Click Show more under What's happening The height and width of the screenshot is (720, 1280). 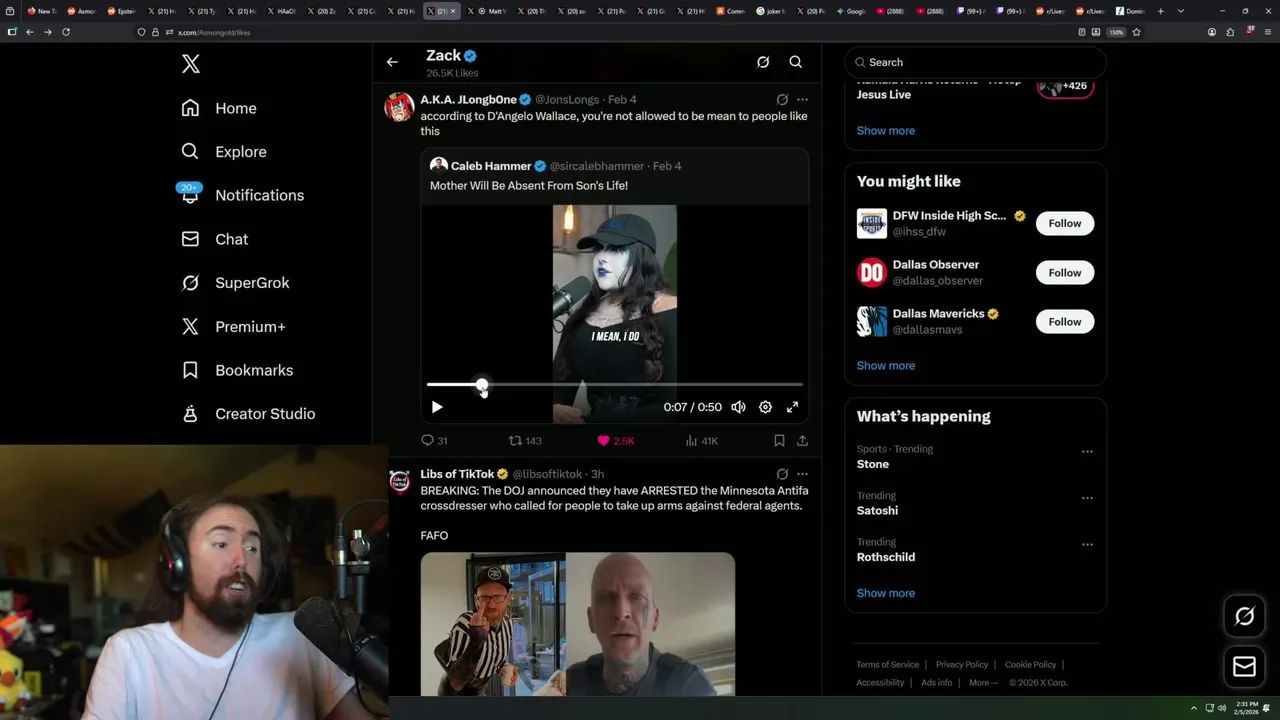[886, 593]
